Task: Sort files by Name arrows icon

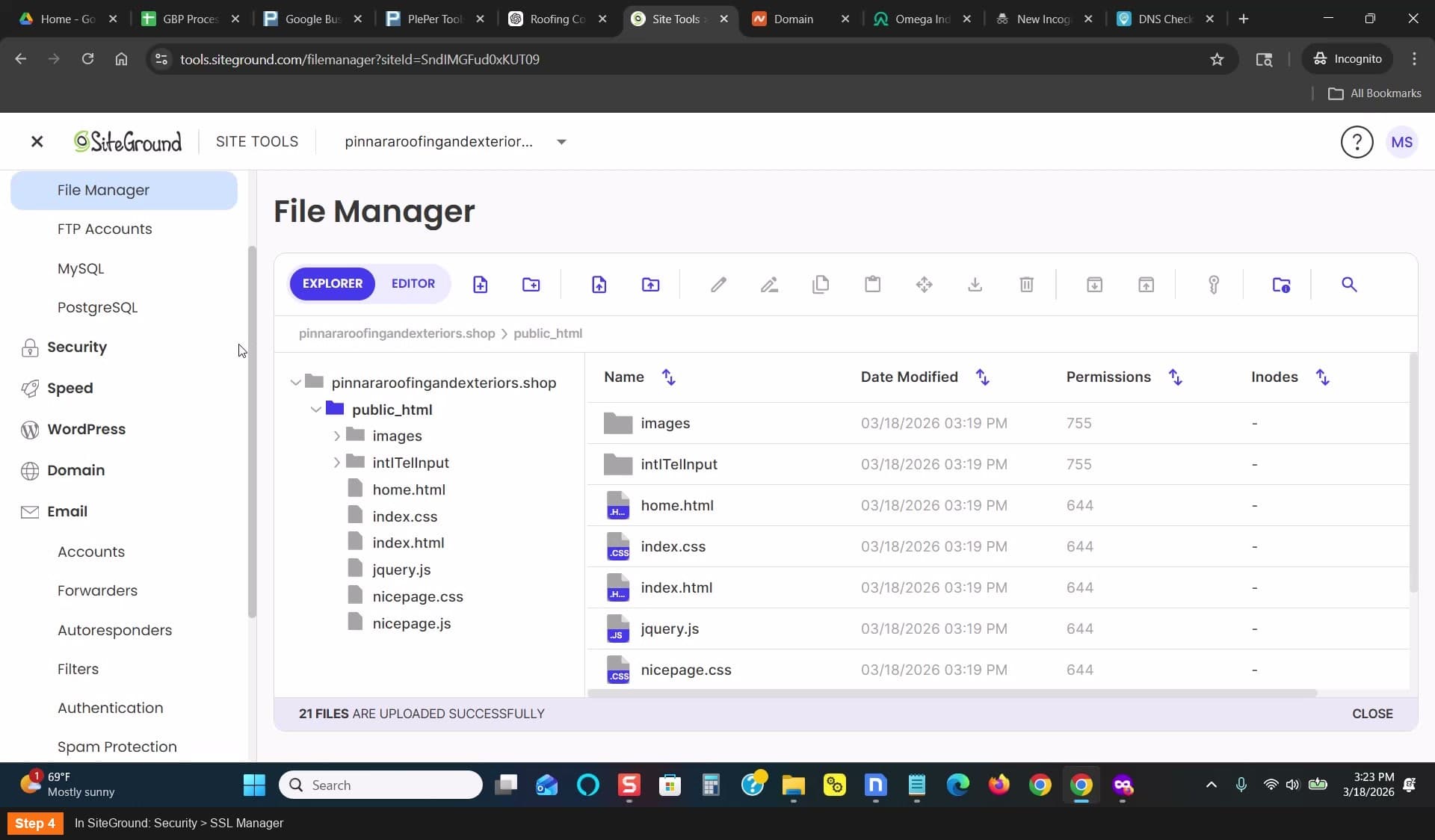Action: (x=669, y=377)
